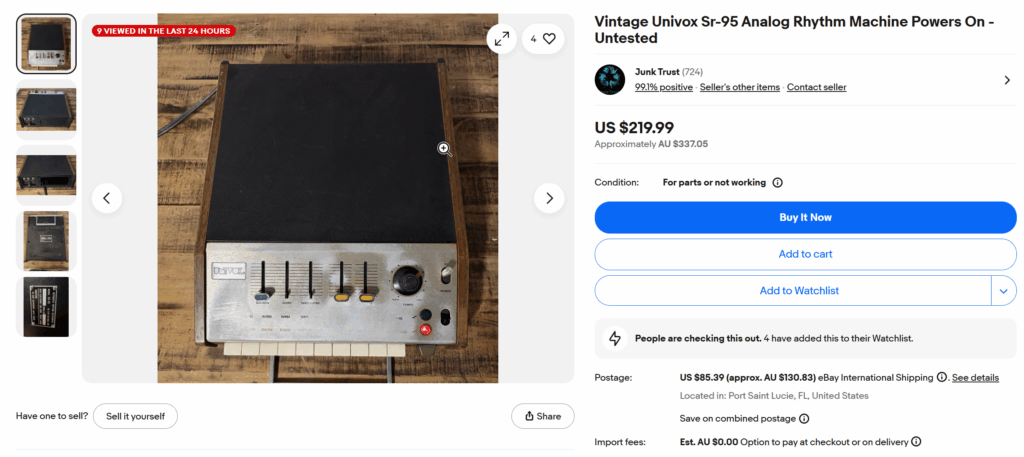Expand seller details with the right chevron

coord(1006,80)
